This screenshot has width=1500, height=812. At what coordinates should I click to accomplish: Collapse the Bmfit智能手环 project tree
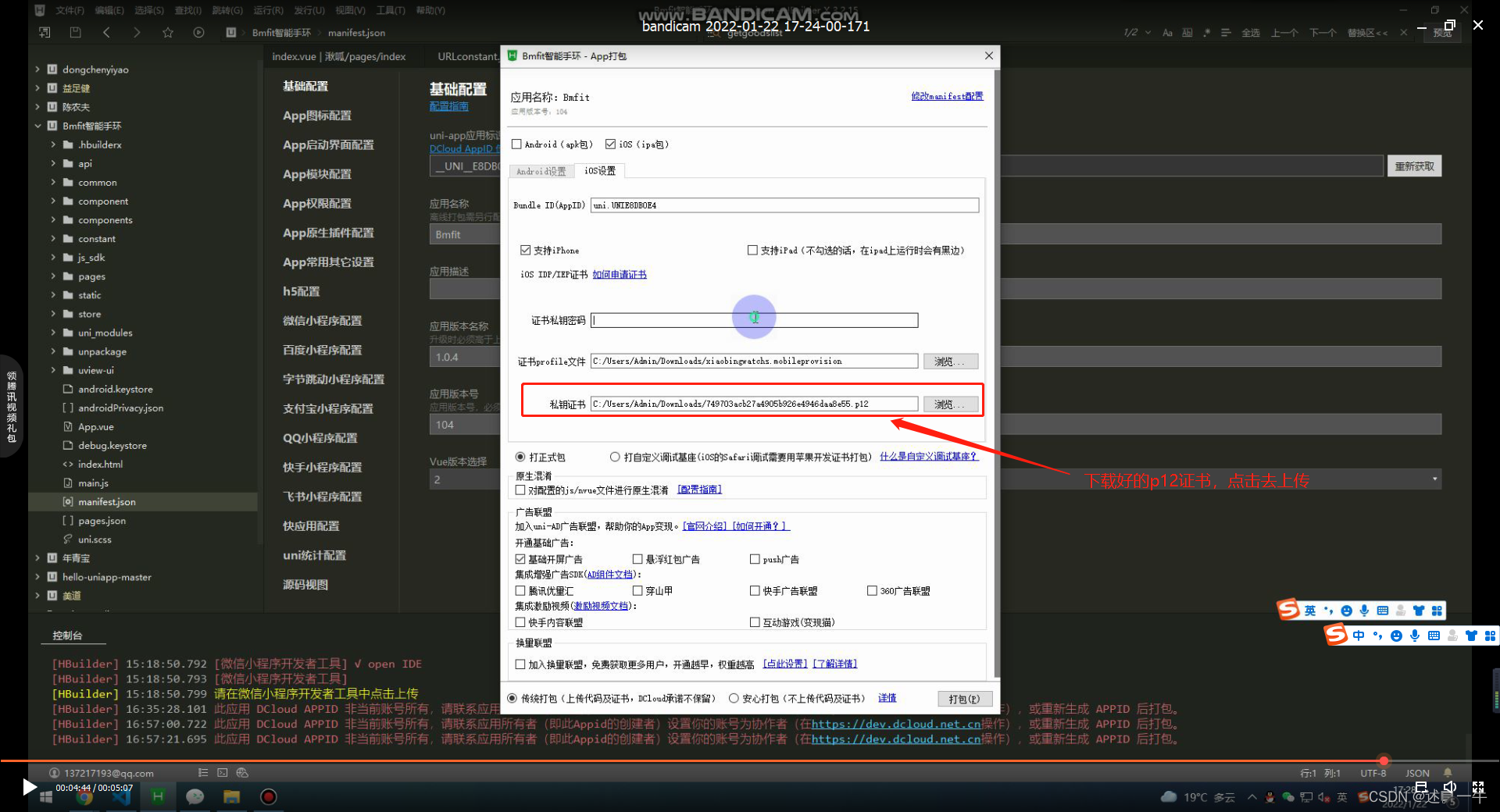[37, 126]
